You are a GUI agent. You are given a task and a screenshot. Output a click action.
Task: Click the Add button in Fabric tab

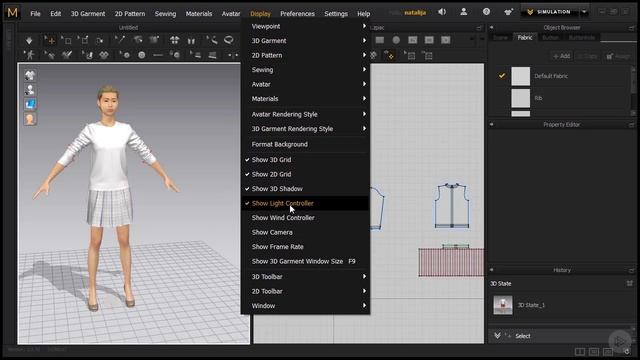561,56
